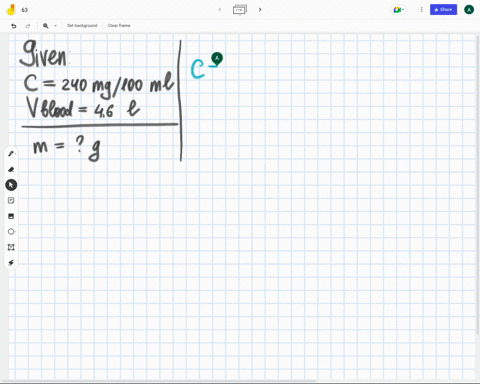The image size is (480, 384).
Task: Choose the Select arrow tool
Action: click(11, 185)
